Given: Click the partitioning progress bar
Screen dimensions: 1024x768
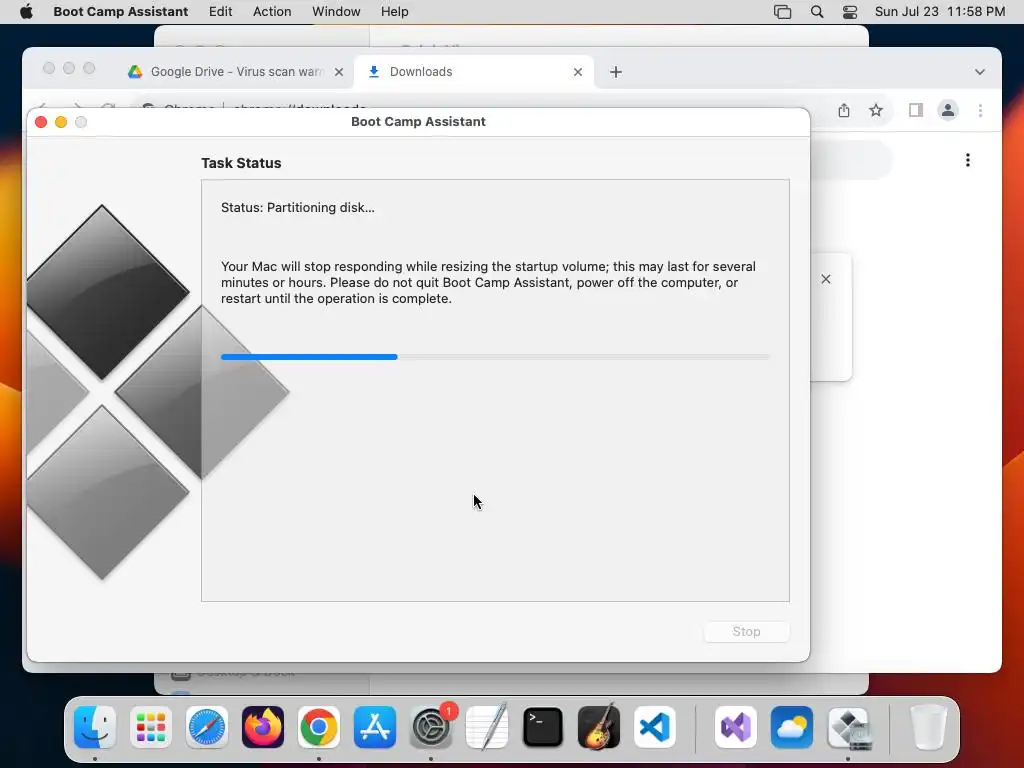Looking at the screenshot, I should click(x=495, y=357).
